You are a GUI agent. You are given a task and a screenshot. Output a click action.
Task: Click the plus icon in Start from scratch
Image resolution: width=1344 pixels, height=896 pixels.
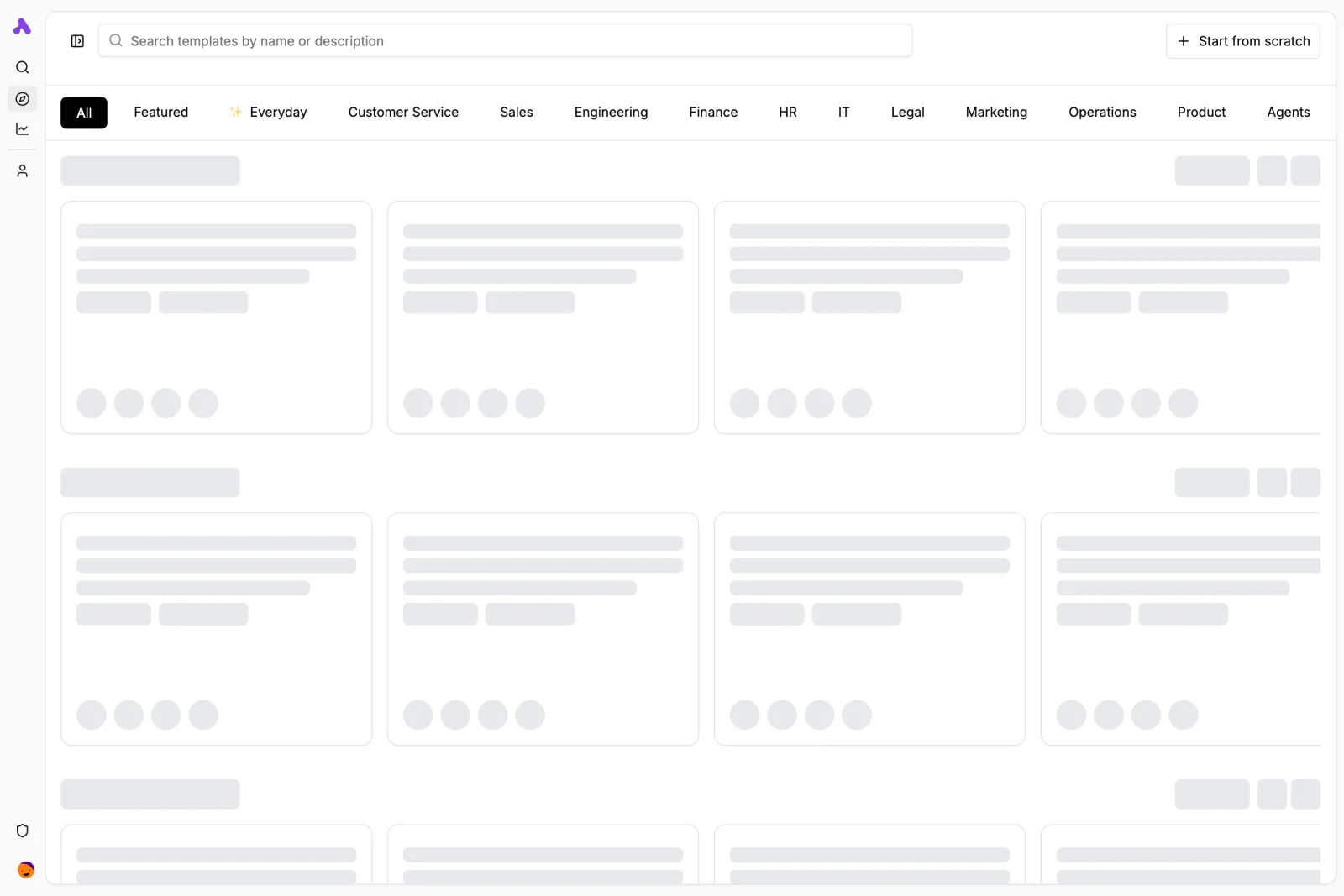pyautogui.click(x=1184, y=41)
